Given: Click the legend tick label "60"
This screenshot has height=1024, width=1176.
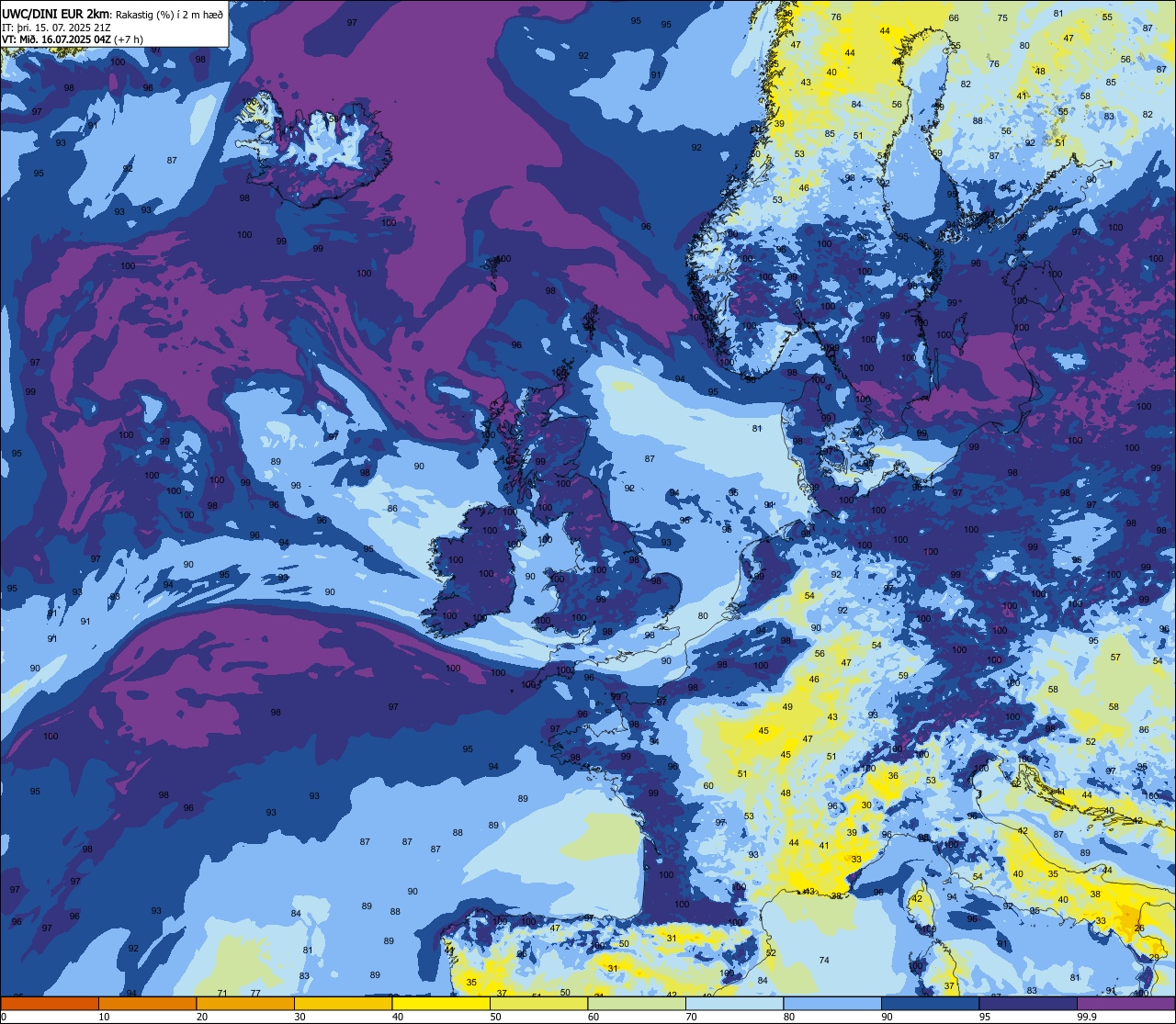Looking at the screenshot, I should (594, 1017).
